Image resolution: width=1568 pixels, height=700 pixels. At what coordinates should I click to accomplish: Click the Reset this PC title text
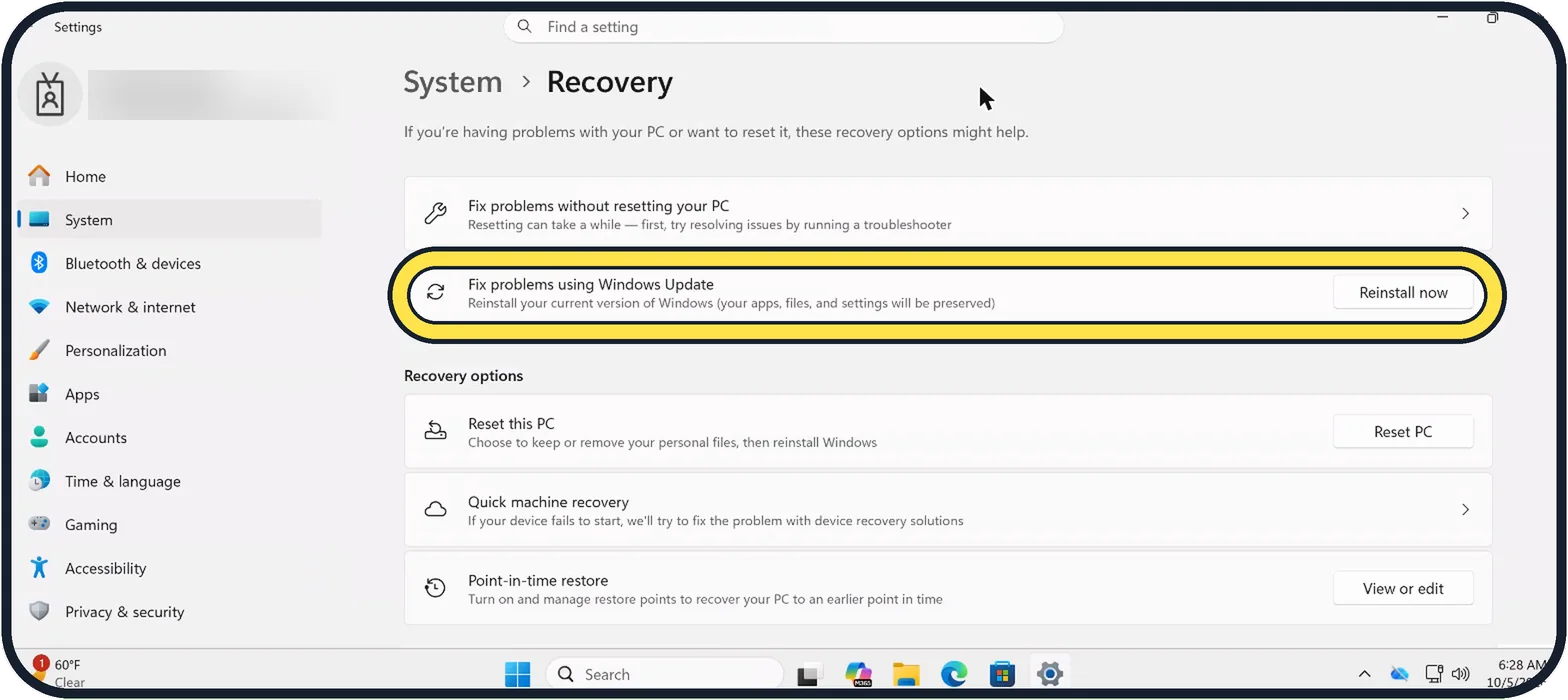[x=511, y=423]
